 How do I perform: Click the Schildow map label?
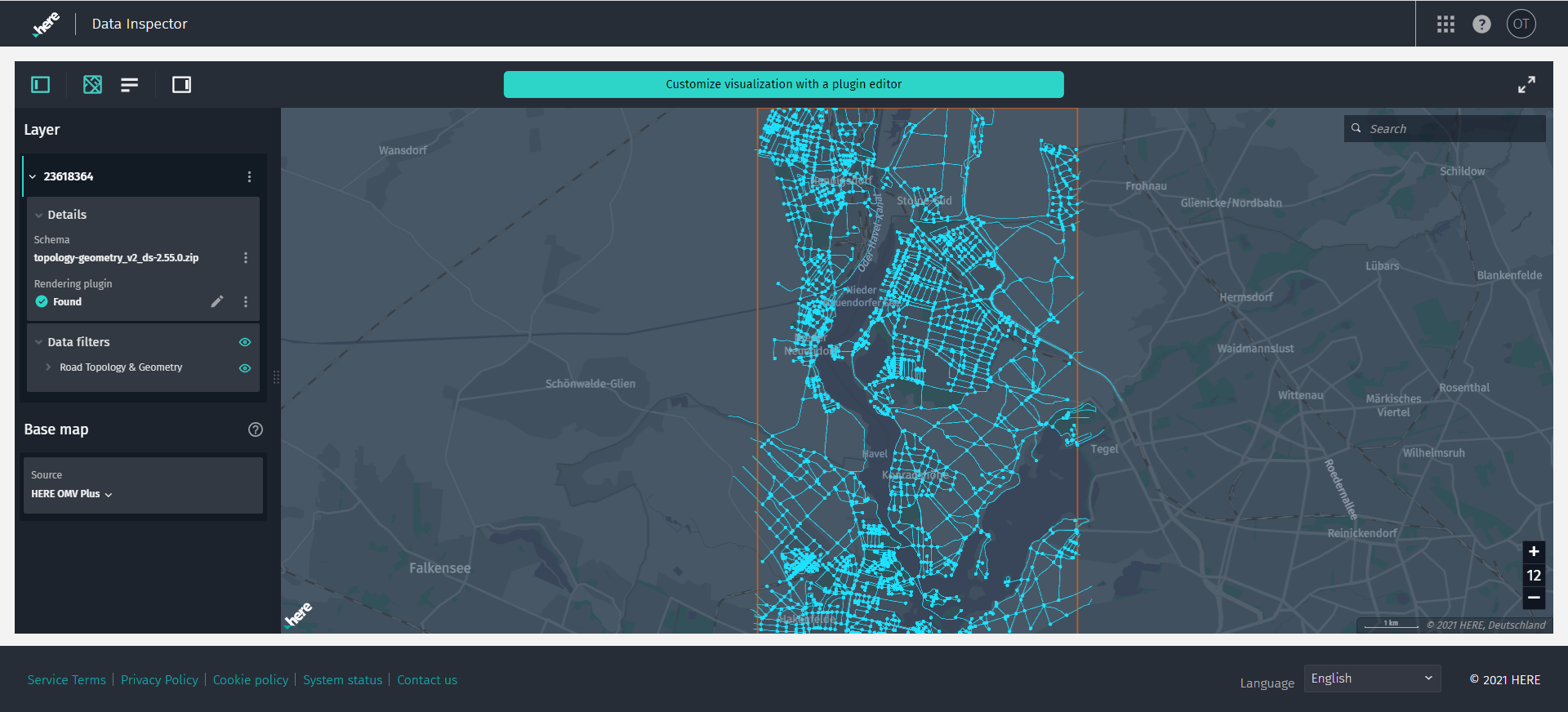pyautogui.click(x=1462, y=171)
